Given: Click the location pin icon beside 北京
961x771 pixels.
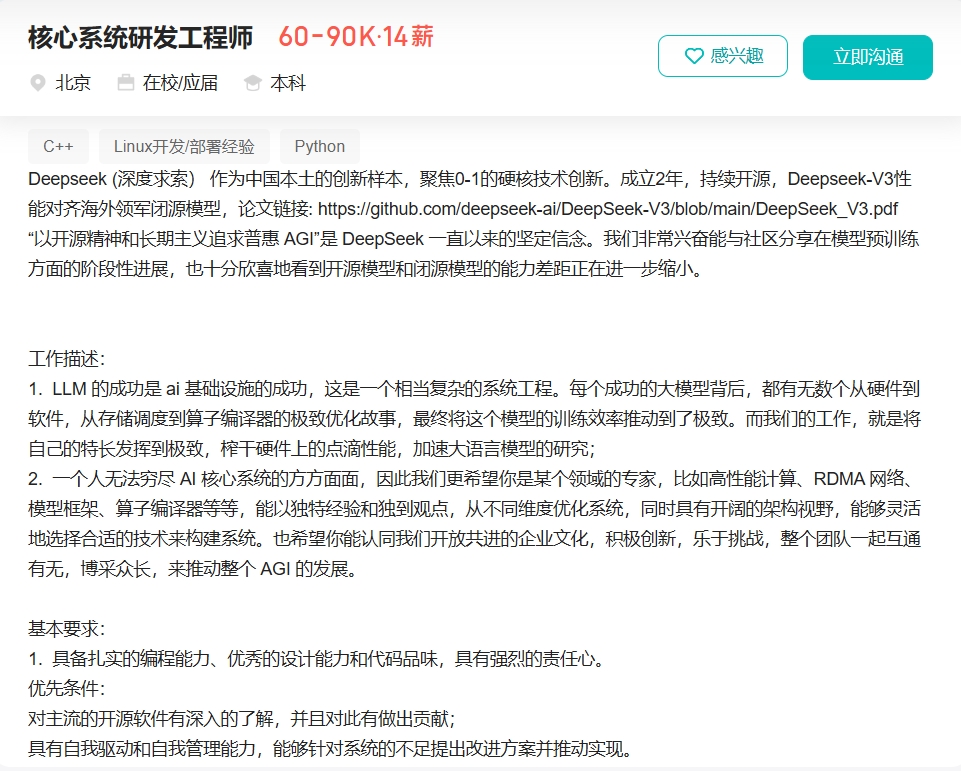Looking at the screenshot, I should (x=38, y=83).
